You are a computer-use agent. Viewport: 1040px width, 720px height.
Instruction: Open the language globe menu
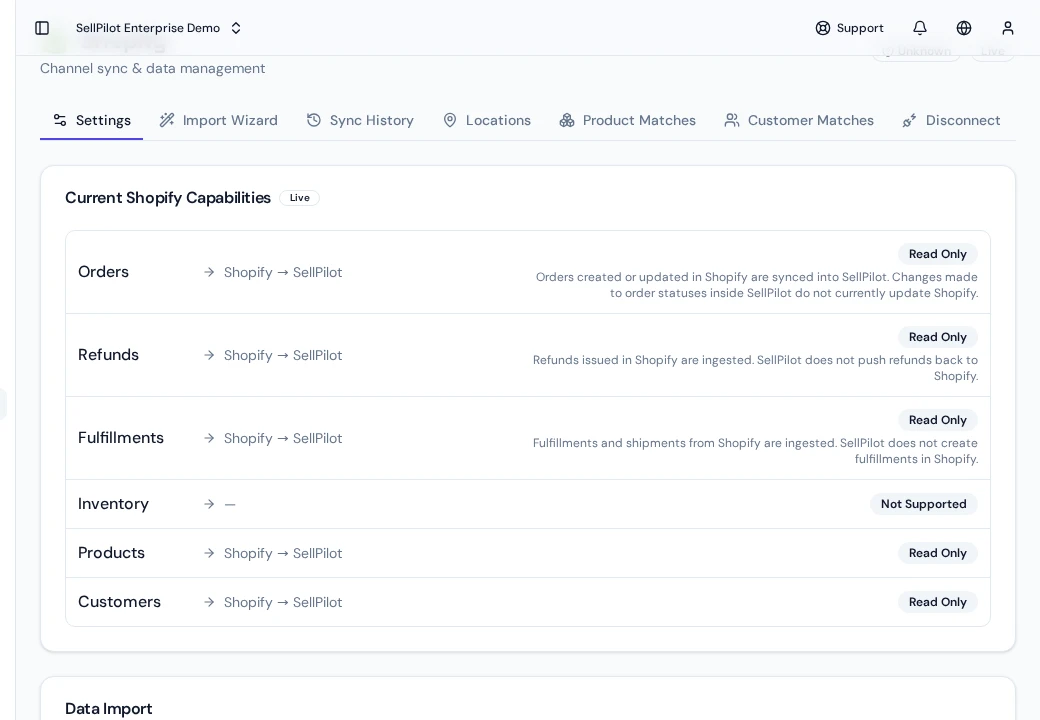point(964,28)
